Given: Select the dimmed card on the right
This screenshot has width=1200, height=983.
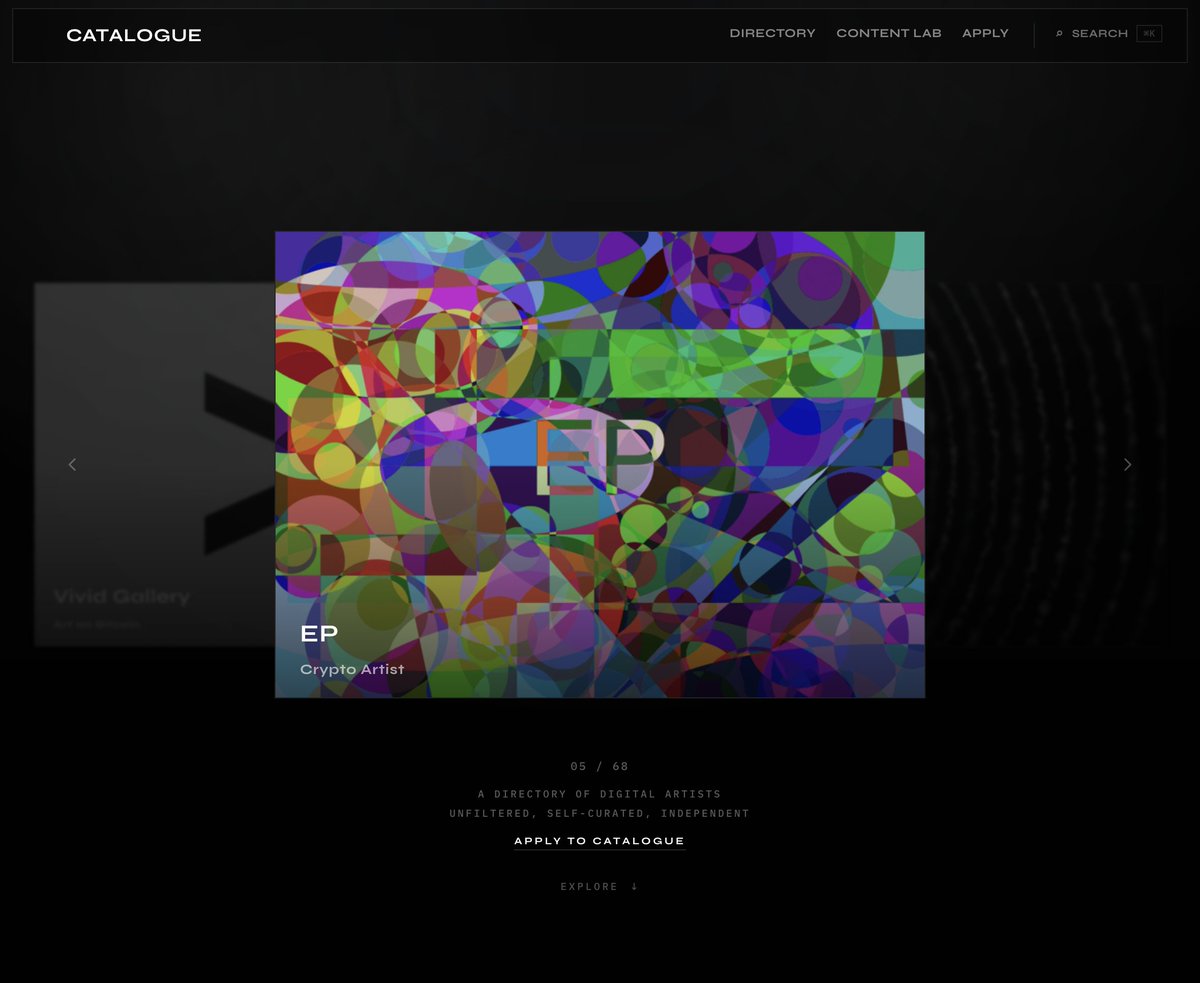Looking at the screenshot, I should pos(1045,464).
